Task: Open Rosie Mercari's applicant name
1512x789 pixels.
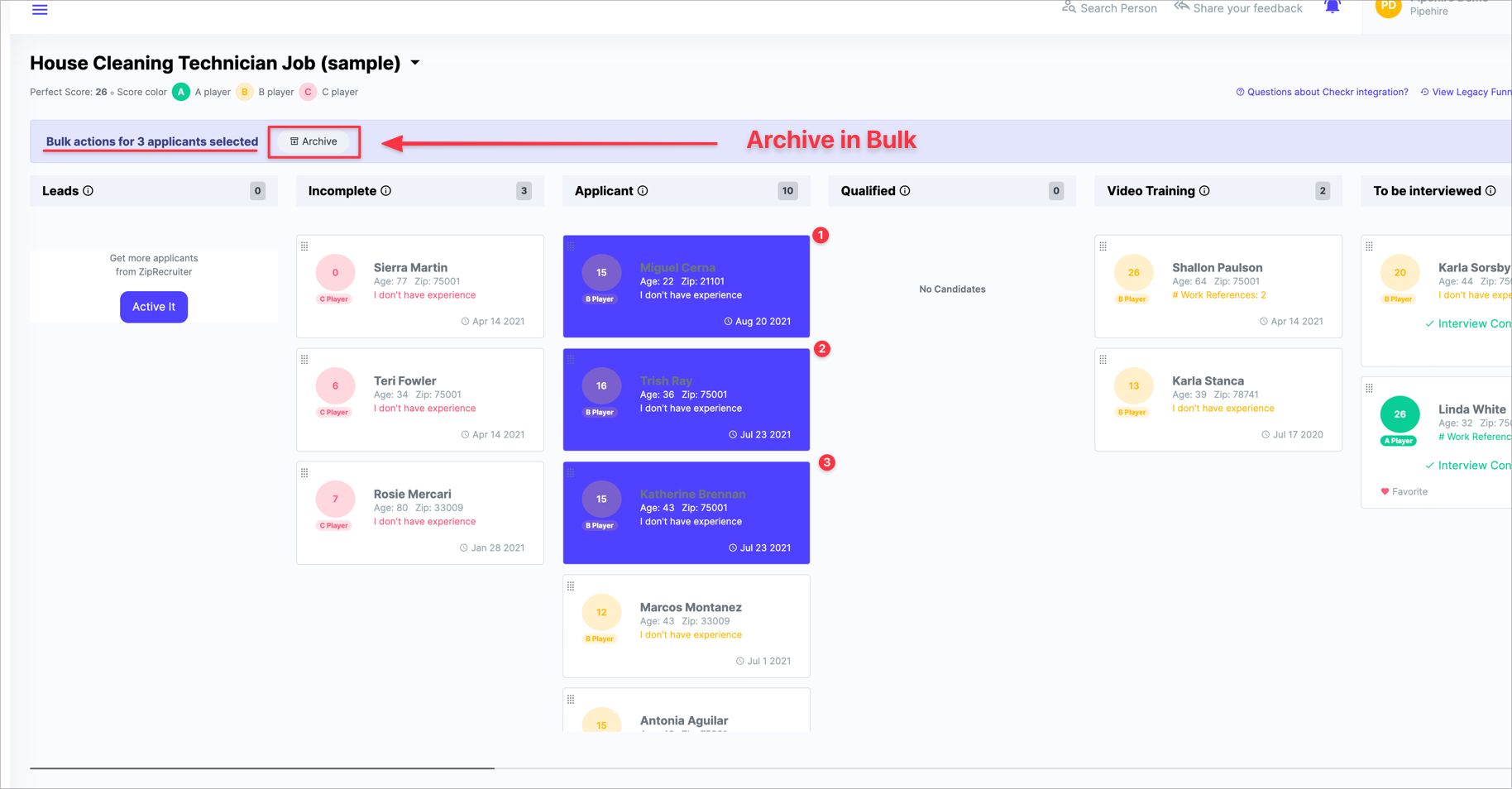Action: click(x=412, y=494)
